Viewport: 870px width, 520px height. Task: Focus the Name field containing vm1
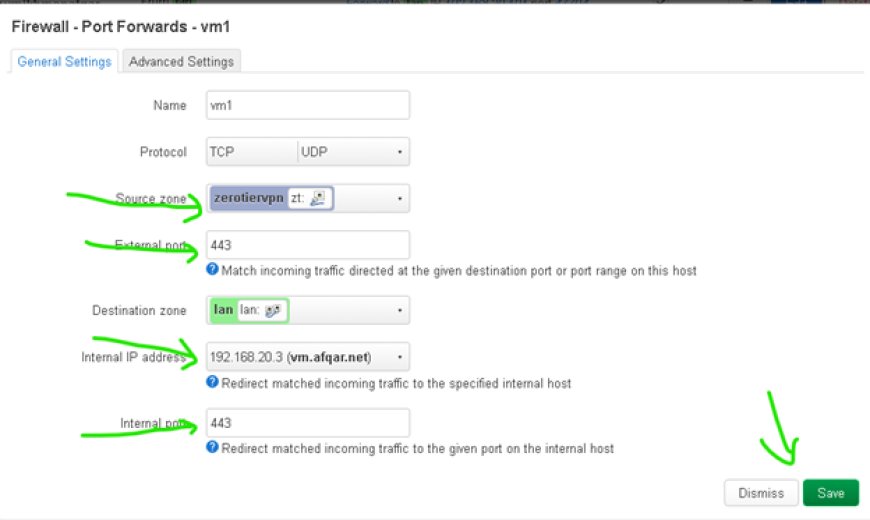(x=308, y=105)
